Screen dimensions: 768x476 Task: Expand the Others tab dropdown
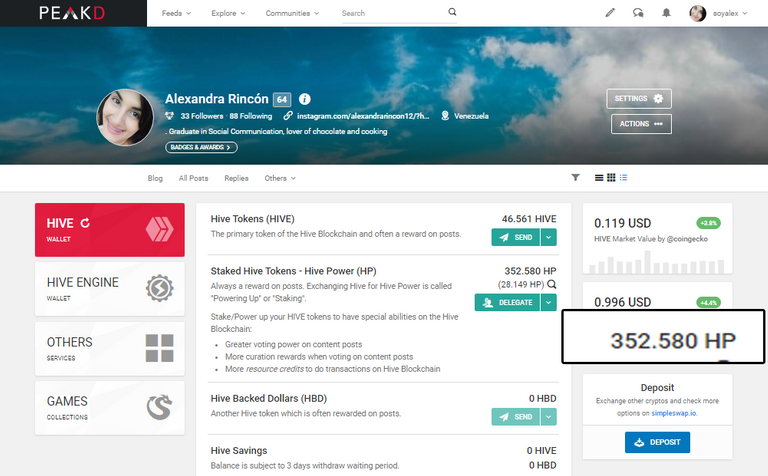click(x=280, y=178)
